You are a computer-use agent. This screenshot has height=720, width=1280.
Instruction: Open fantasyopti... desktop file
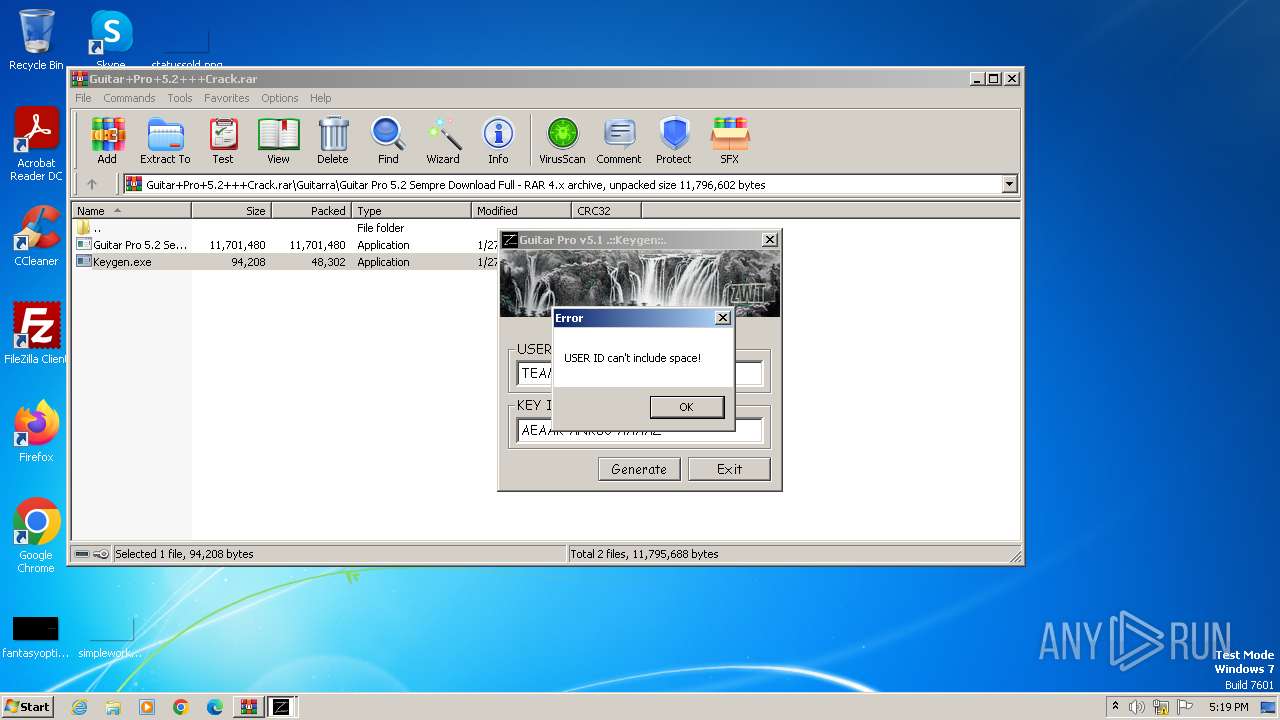[x=36, y=637]
